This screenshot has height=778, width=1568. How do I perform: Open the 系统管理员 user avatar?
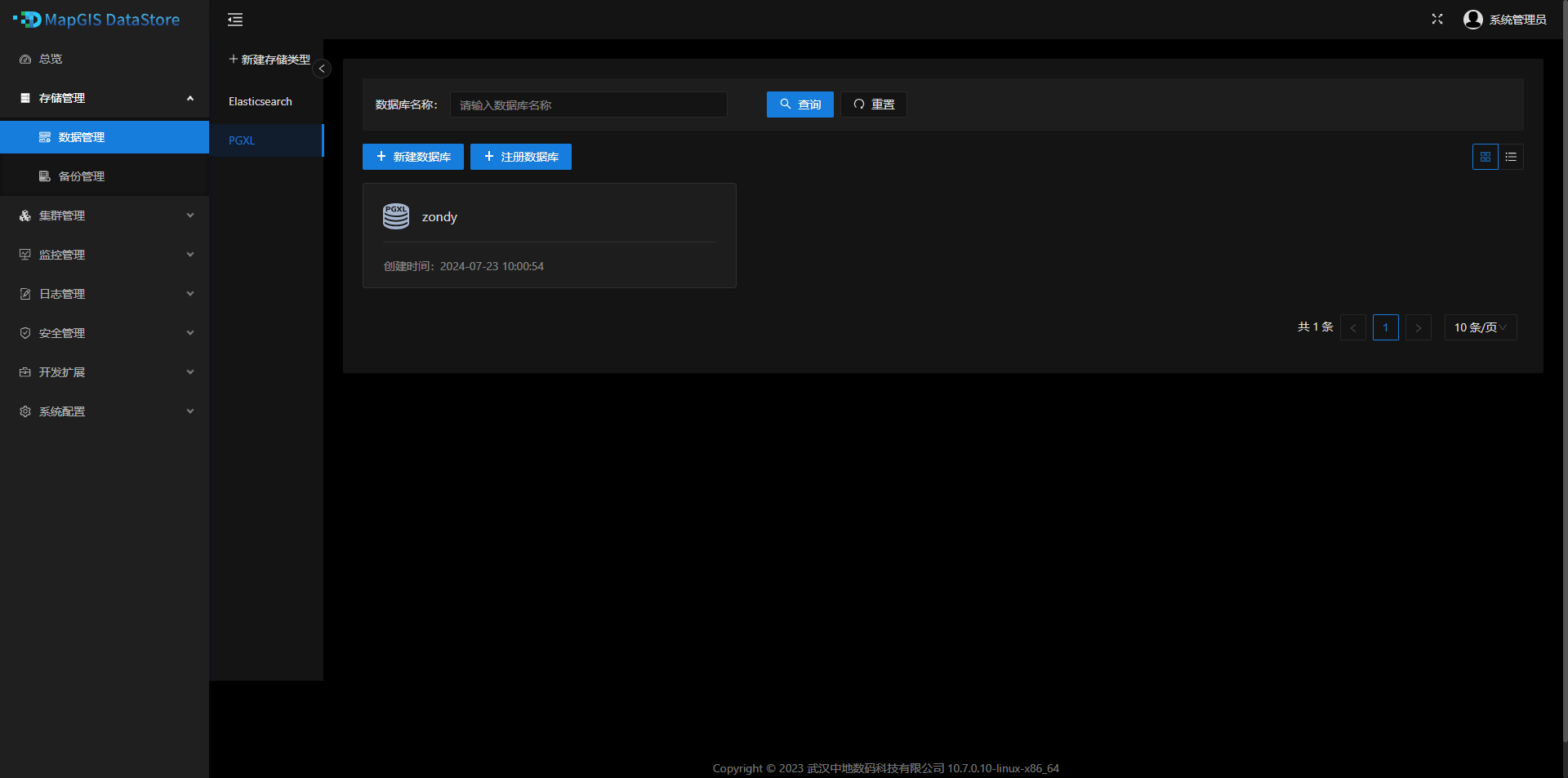coord(1473,20)
